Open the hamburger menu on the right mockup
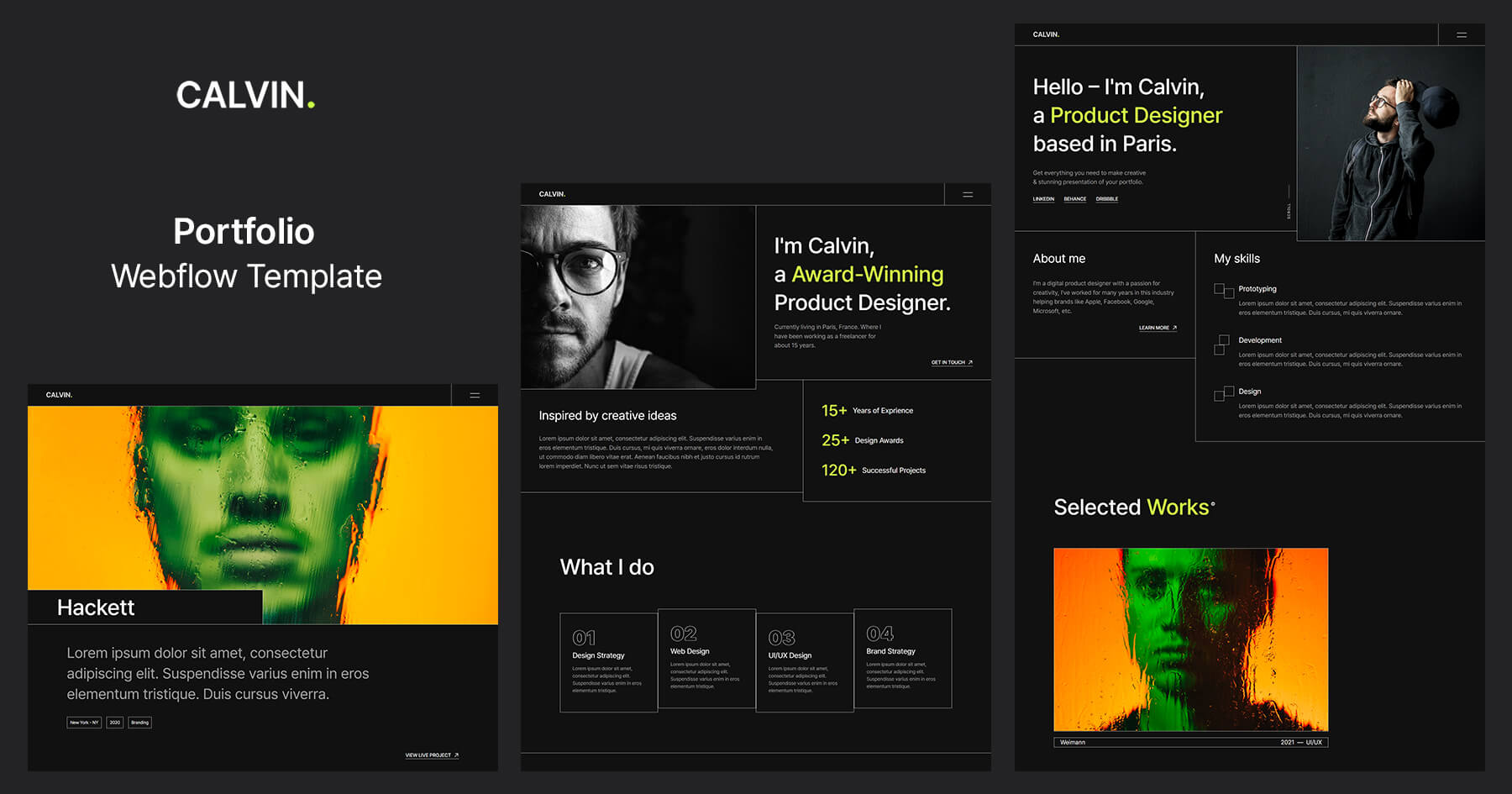 click(1461, 34)
